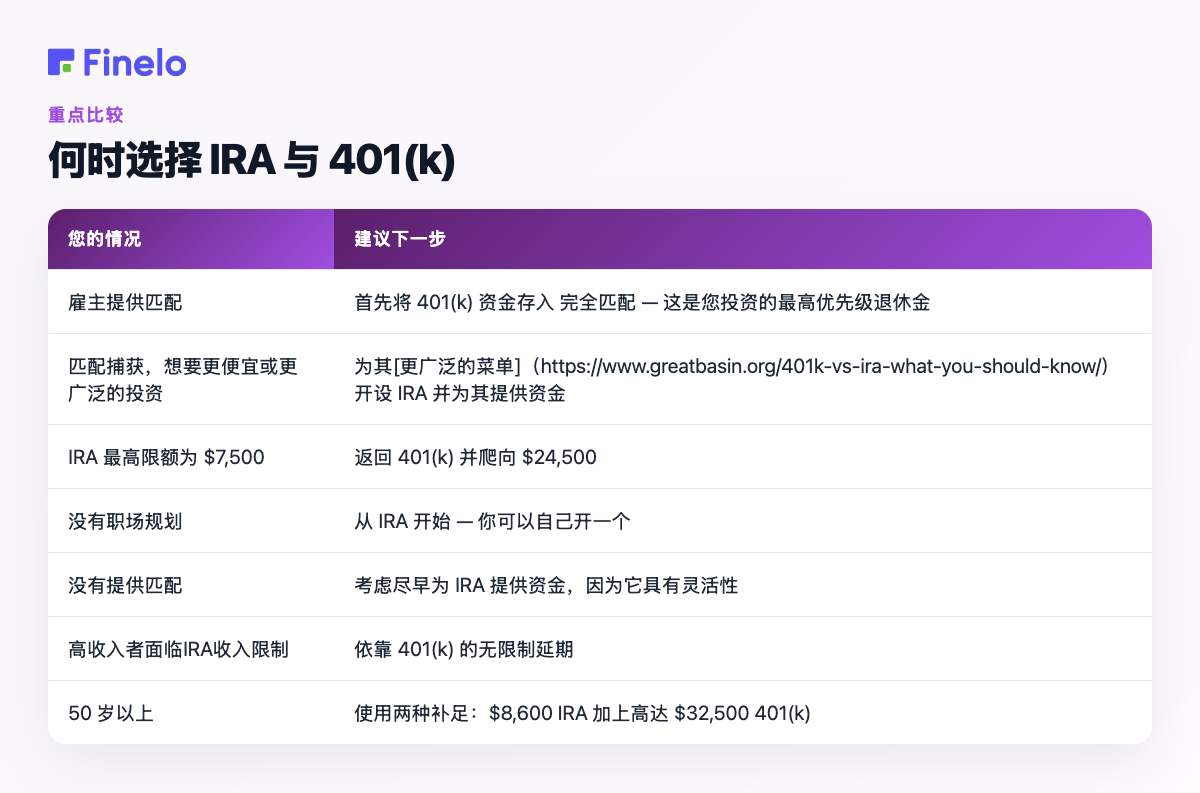
Task: Select the 依靠 401(k) 的无限制延期 cell
Action: pos(743,649)
